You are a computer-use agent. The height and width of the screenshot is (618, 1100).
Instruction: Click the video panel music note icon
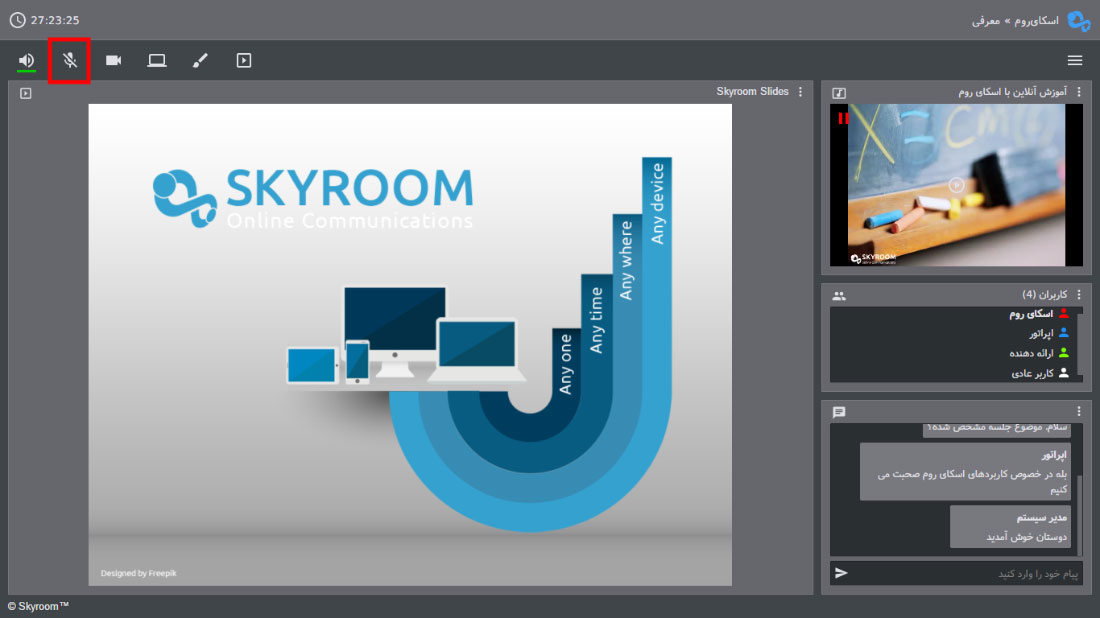pyautogui.click(x=839, y=93)
